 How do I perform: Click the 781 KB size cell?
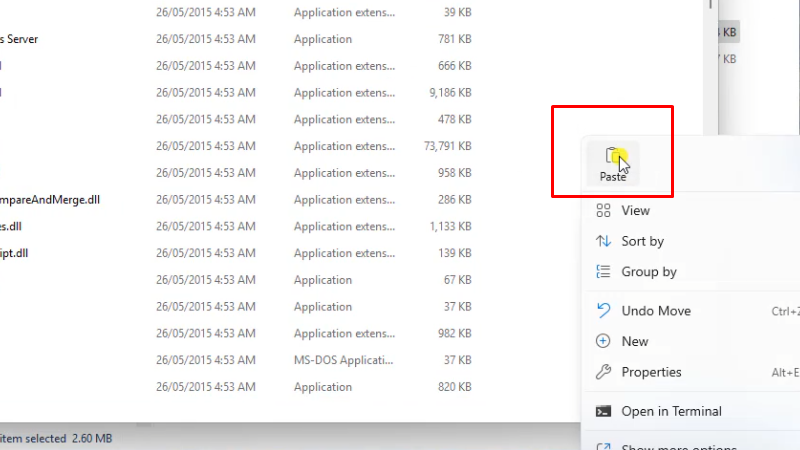(x=455, y=39)
